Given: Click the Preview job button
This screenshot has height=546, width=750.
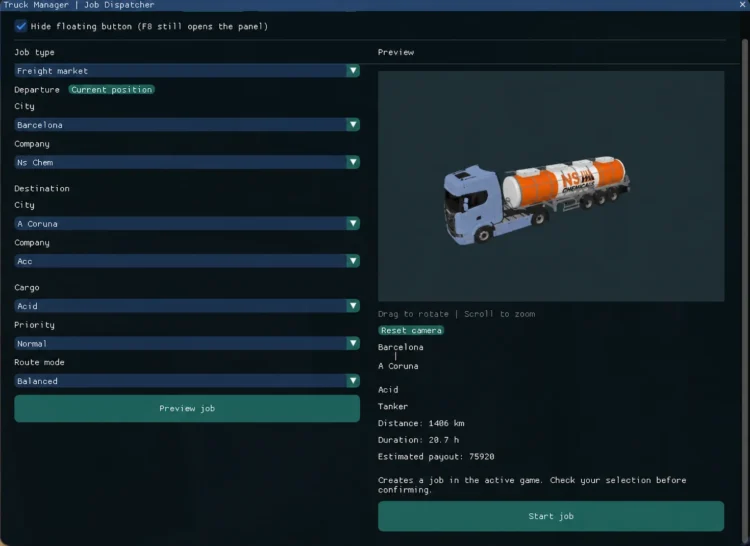Looking at the screenshot, I should [x=187, y=408].
